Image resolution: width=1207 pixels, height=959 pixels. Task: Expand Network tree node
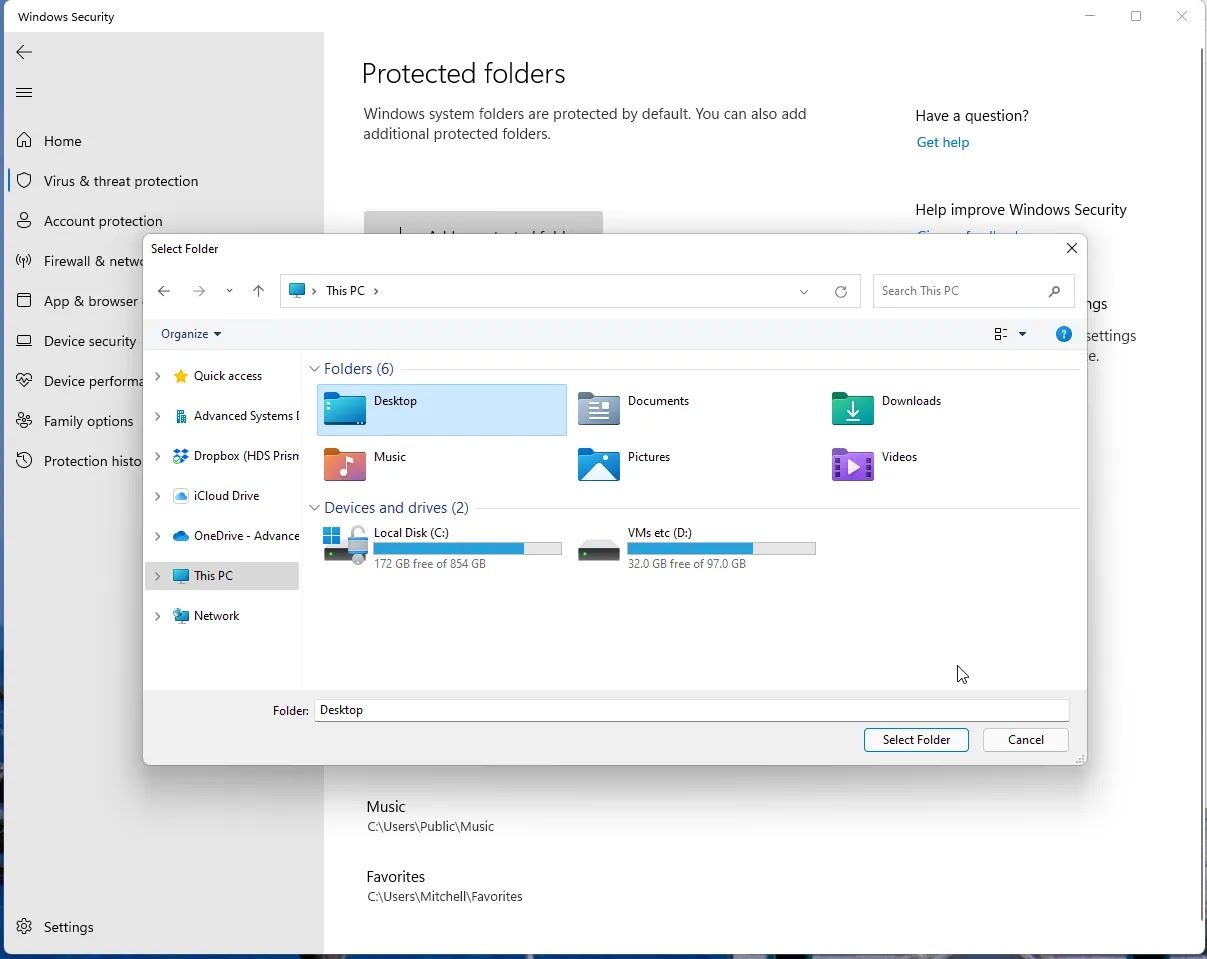click(157, 616)
